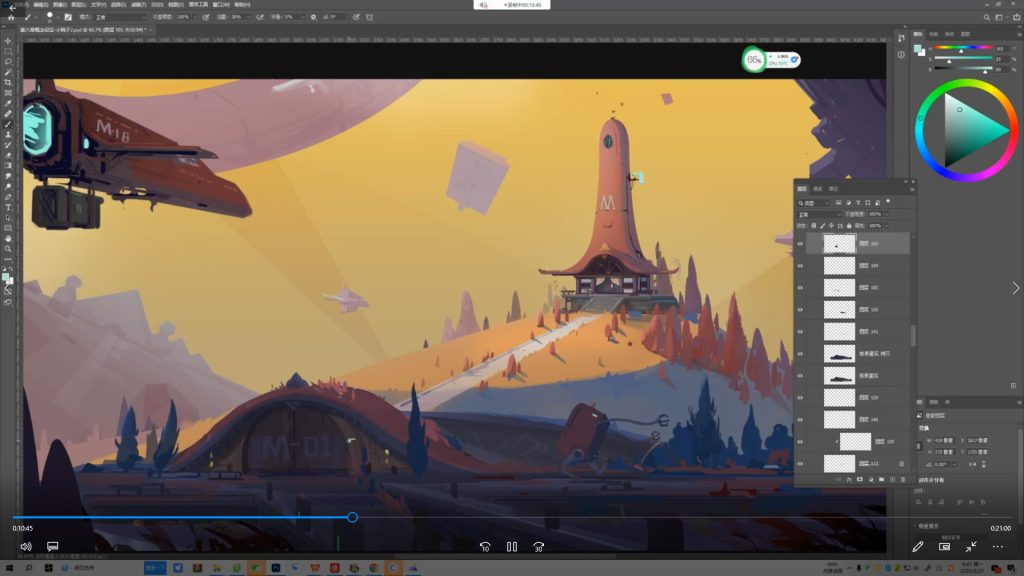Screen dimensions: 1024x576
Task: Toggle visibility of second layer in list
Action: click(800, 265)
